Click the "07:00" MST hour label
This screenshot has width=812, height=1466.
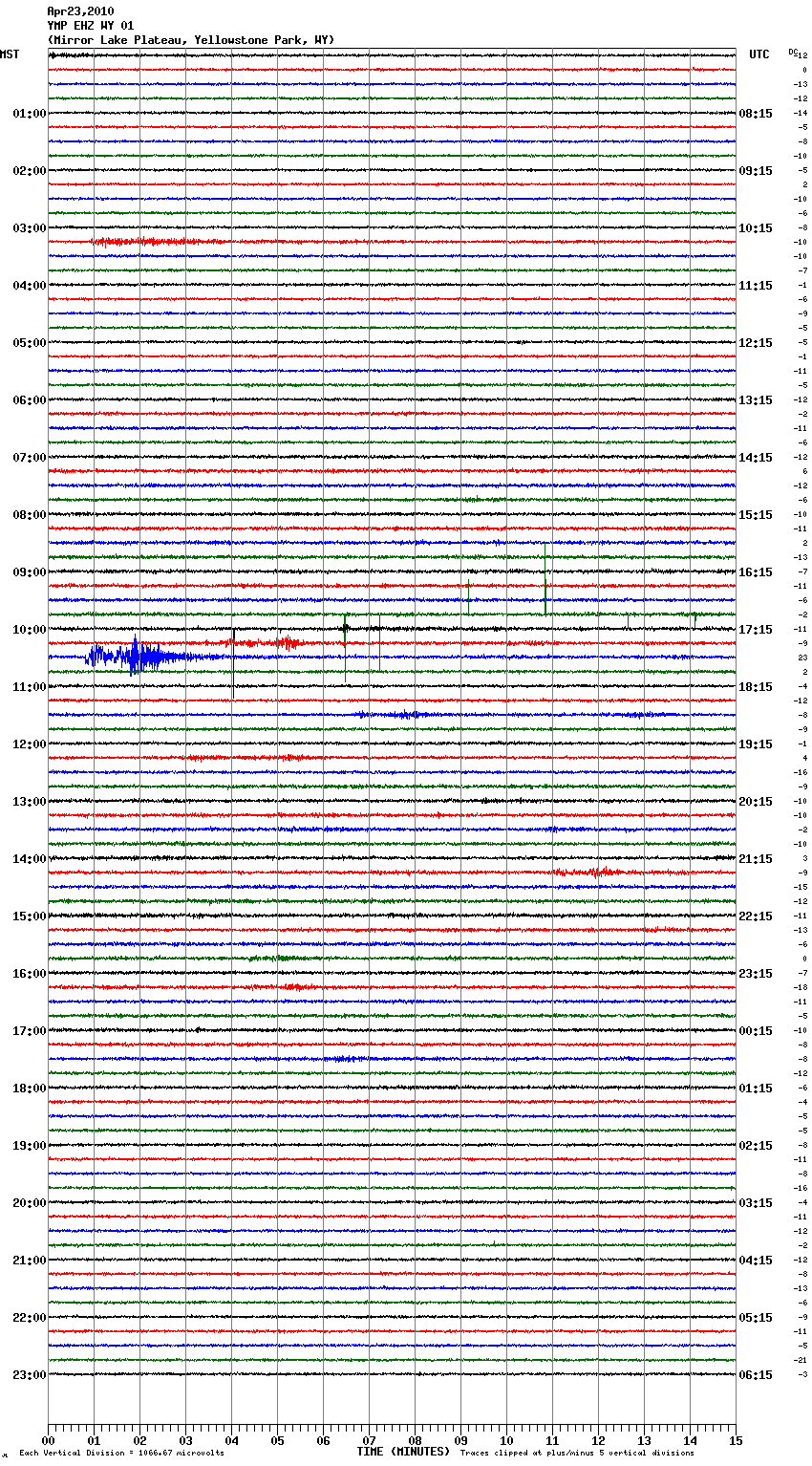coord(29,458)
